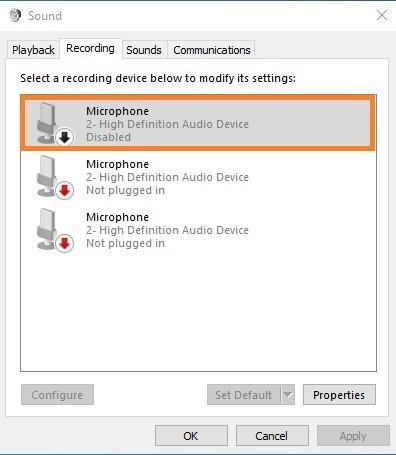Switch to the Playback tab
The height and width of the screenshot is (455, 396).
[x=33, y=50]
